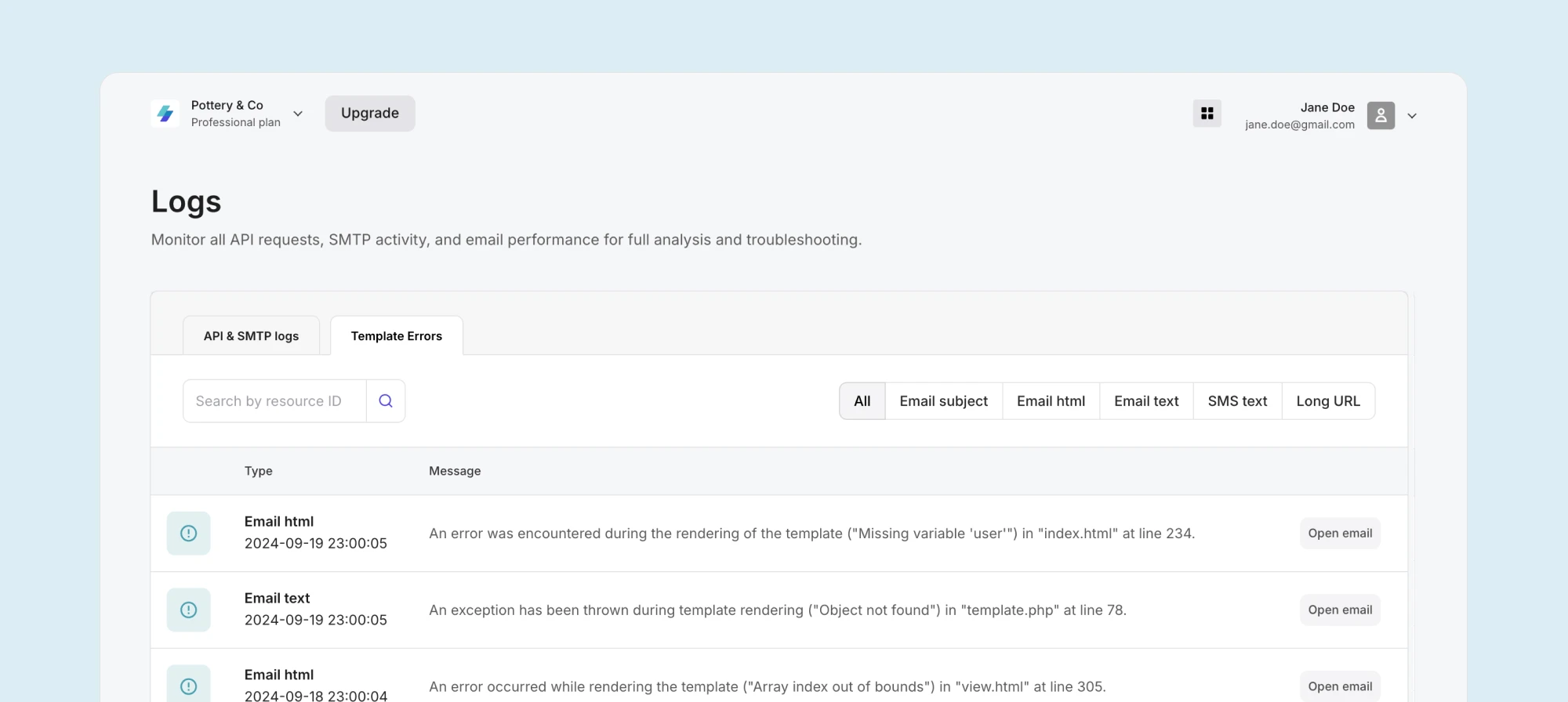Screen dimensions: 1568x702
Task: Open email for the index.html error
Action: (x=1340, y=534)
